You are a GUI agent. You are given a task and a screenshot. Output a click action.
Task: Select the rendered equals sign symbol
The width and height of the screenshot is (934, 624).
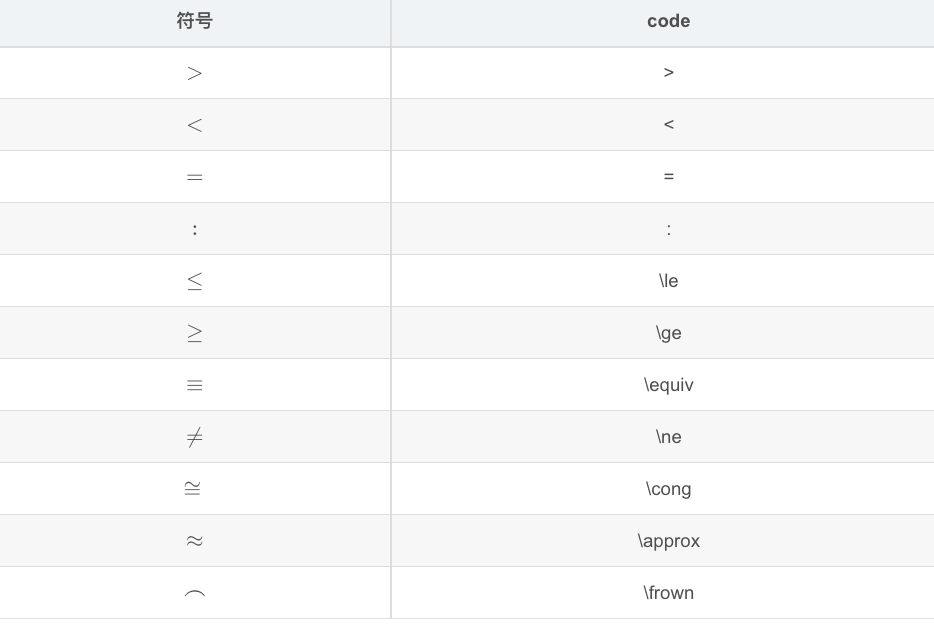194,177
